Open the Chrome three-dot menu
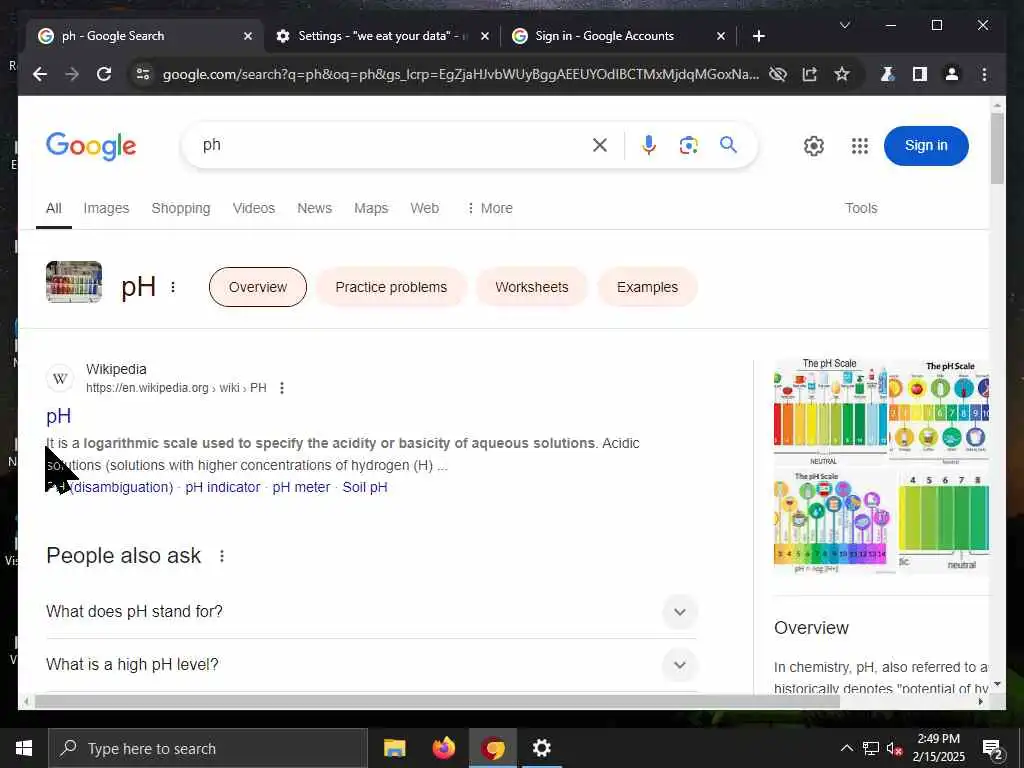1024x768 pixels. coord(984,74)
